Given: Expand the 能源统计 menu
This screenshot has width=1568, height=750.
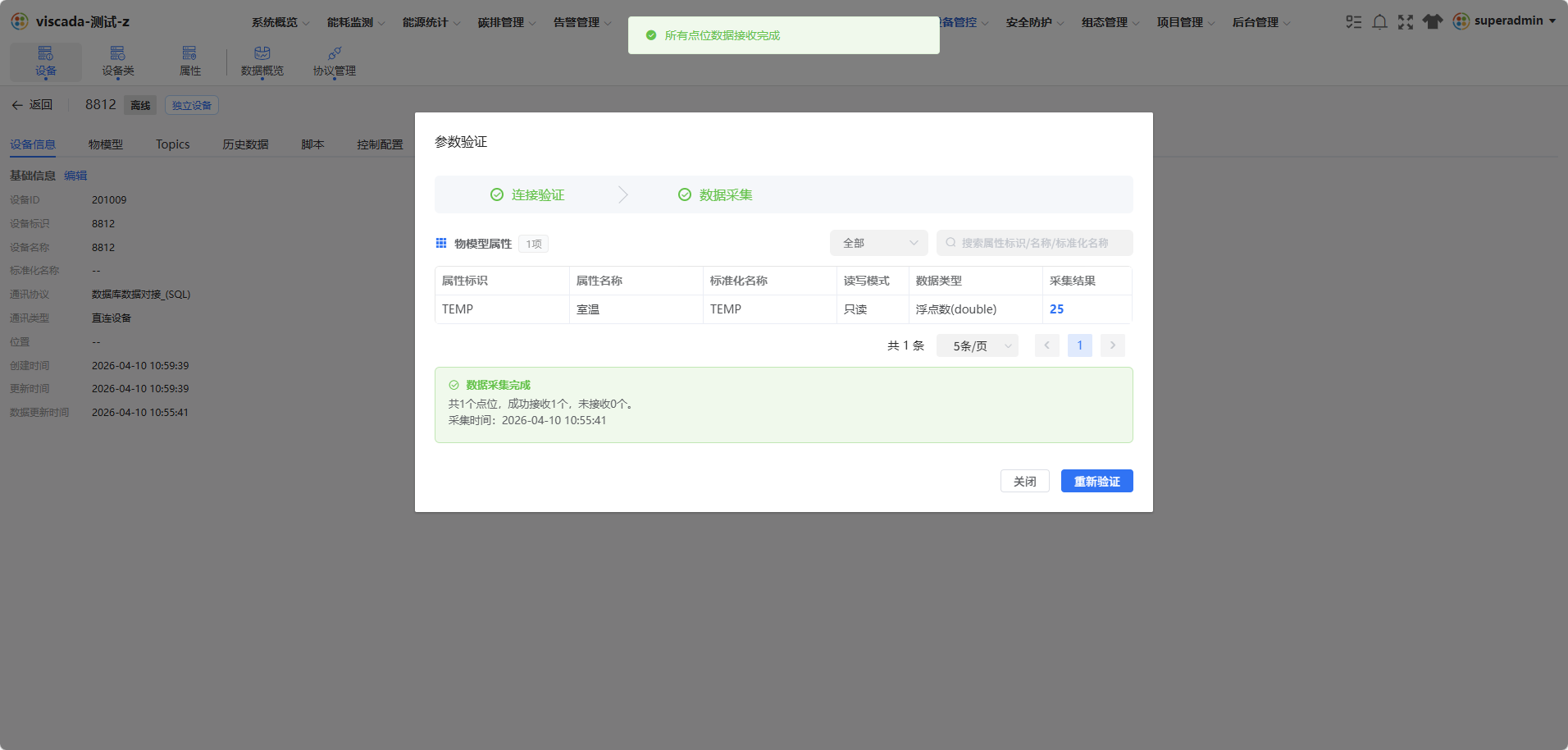Looking at the screenshot, I should pyautogui.click(x=431, y=22).
